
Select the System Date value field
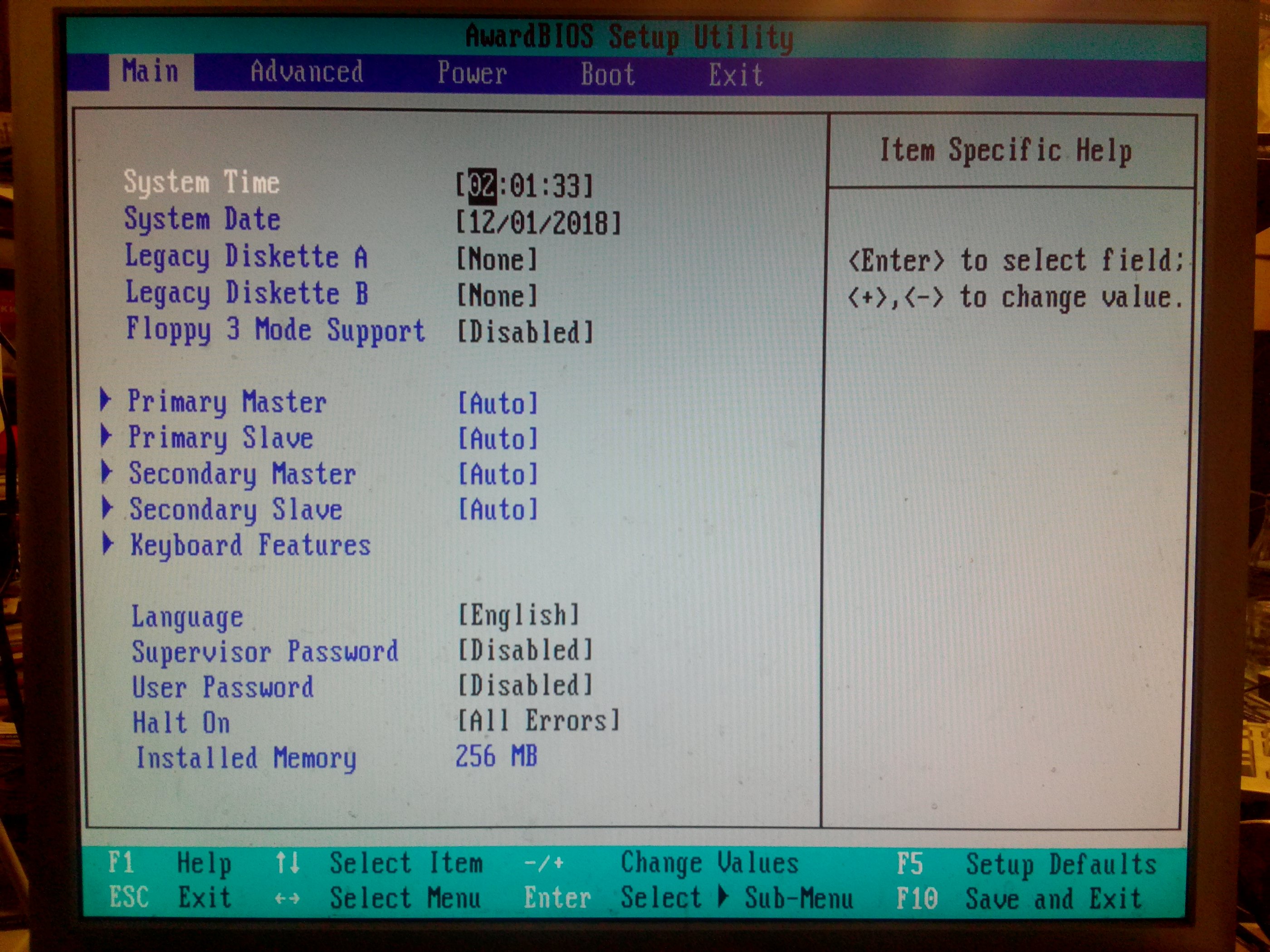(x=538, y=223)
